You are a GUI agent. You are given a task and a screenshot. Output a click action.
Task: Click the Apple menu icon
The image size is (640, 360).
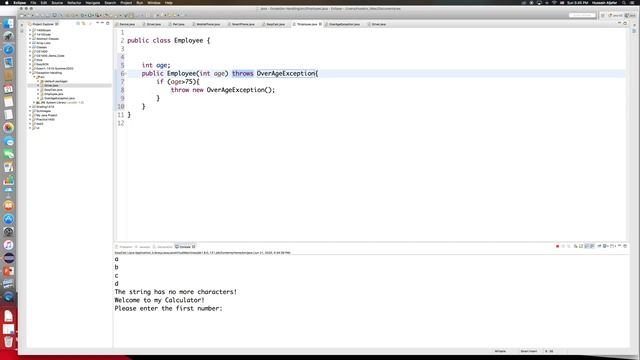click(6, 2)
